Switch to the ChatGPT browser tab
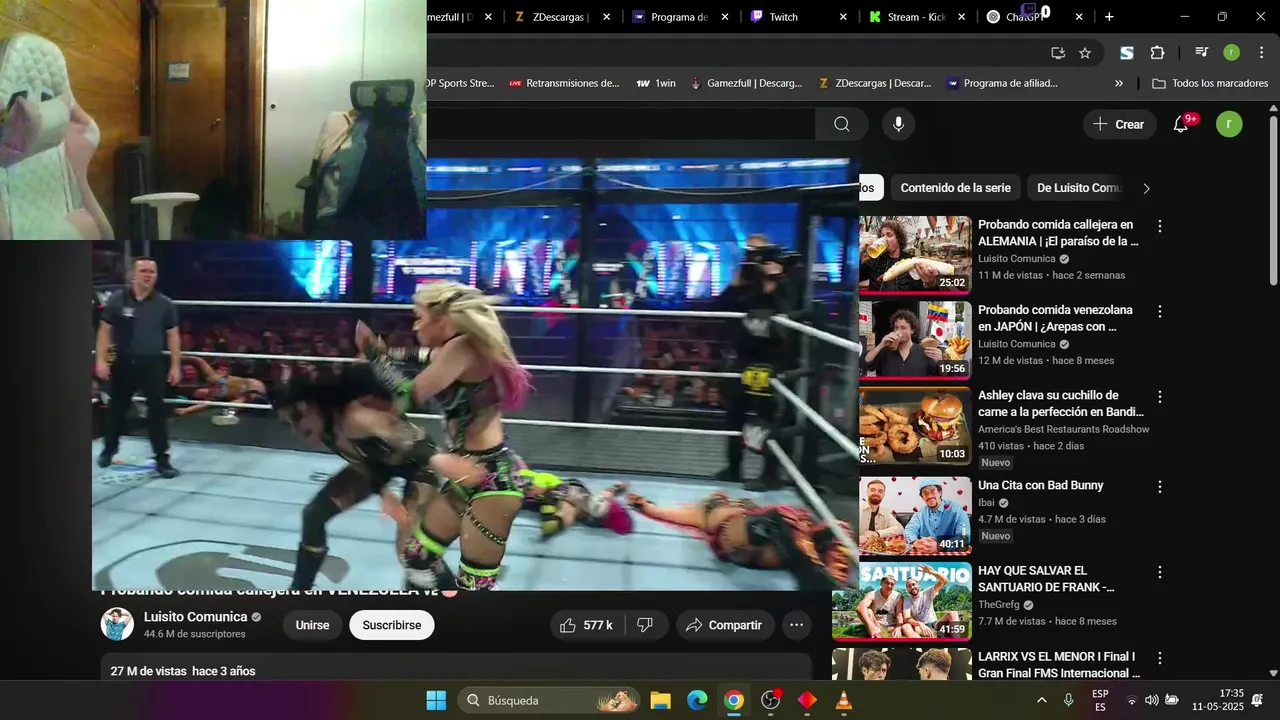This screenshot has width=1280, height=720. 1035,17
